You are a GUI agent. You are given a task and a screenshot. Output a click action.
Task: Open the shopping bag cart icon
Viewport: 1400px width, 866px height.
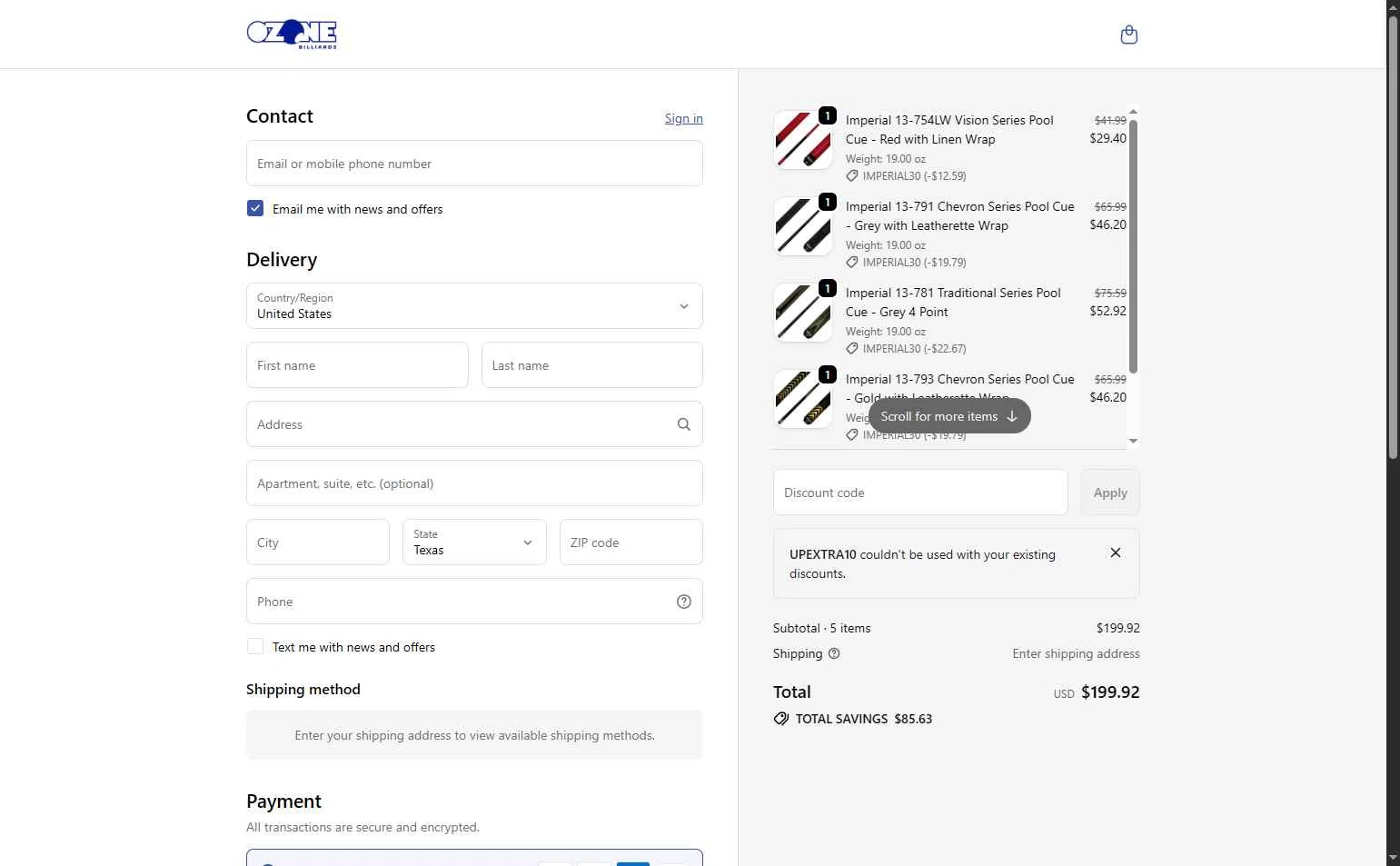(x=1128, y=35)
